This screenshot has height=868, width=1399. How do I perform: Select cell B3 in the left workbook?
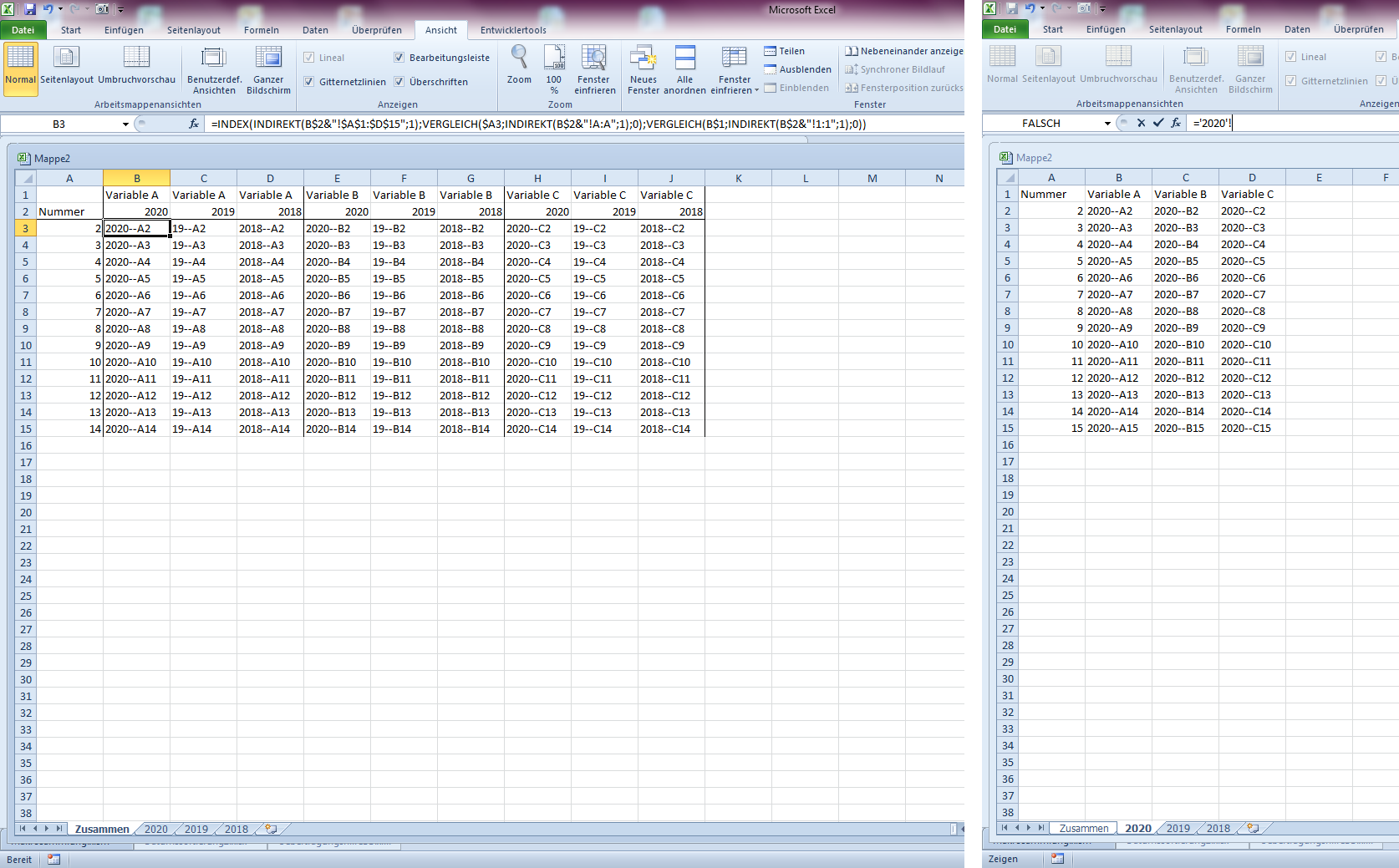tap(136, 227)
